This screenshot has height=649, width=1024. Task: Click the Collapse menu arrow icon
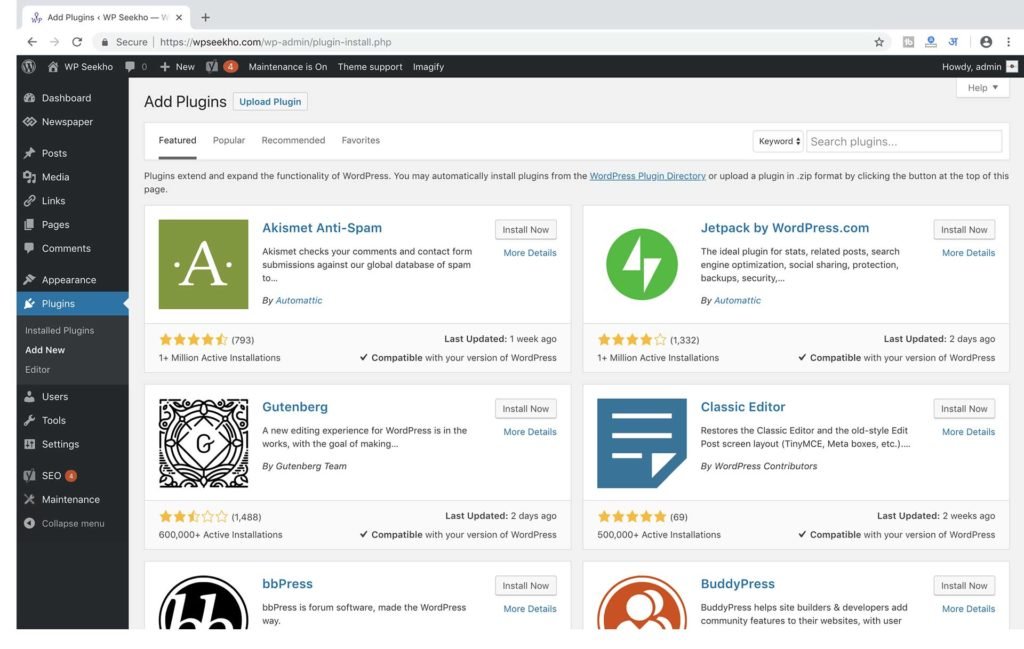[29, 523]
